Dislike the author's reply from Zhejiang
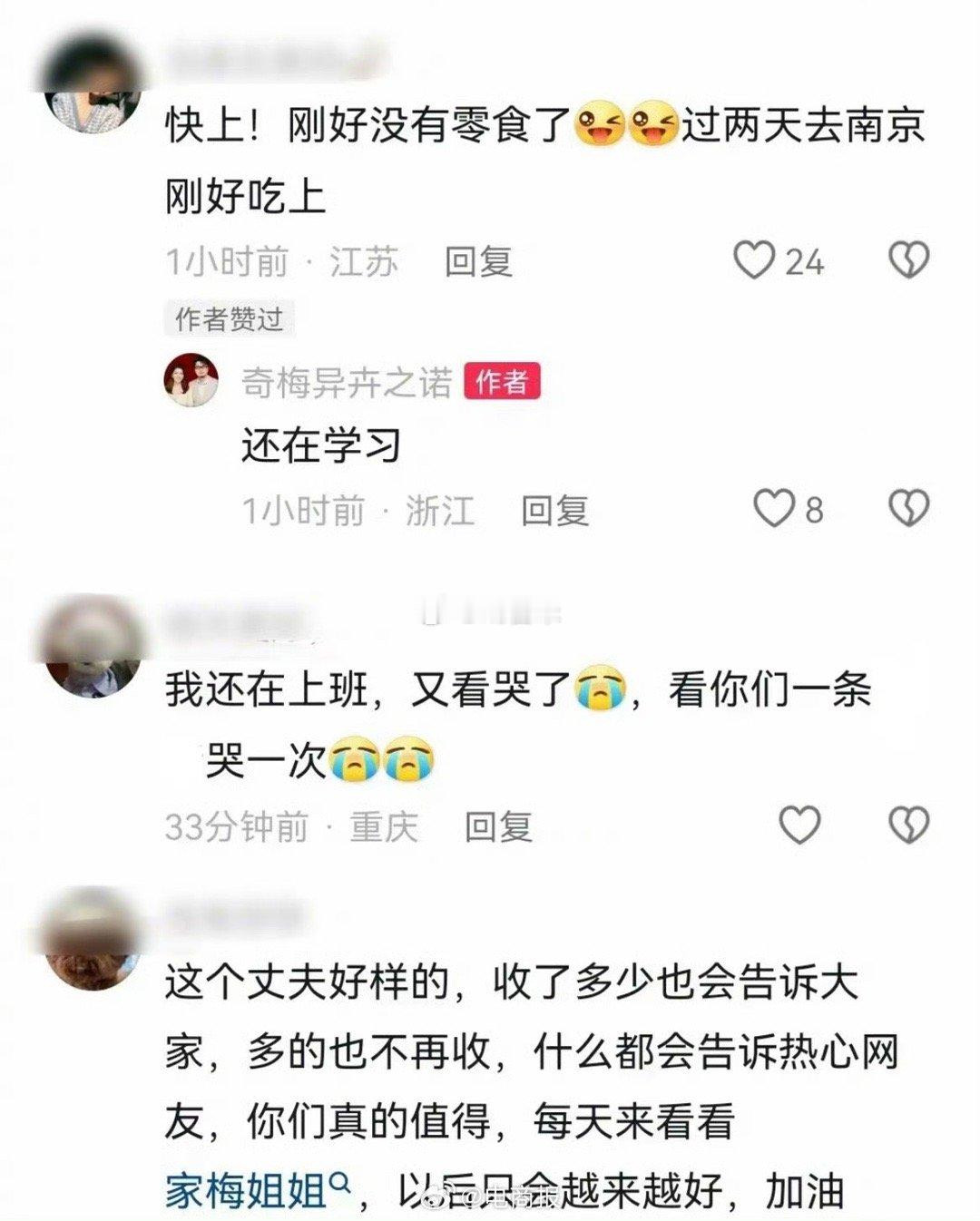The height and width of the screenshot is (1221, 980). (x=908, y=509)
